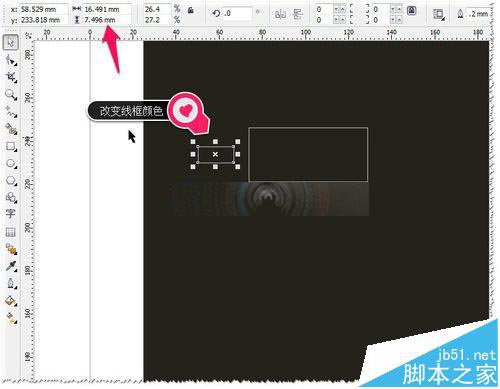Click the upper-left corner roundness stepper arrows
The image size is (500, 389).
point(340,9)
